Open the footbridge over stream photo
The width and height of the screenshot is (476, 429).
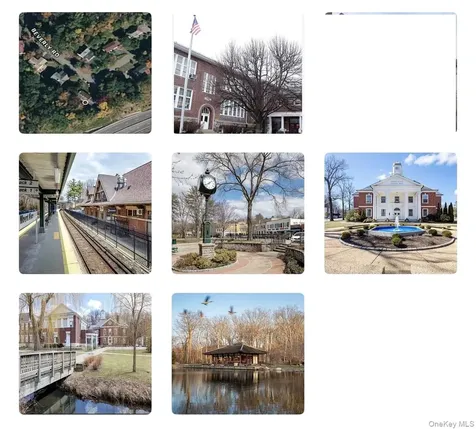85,354
